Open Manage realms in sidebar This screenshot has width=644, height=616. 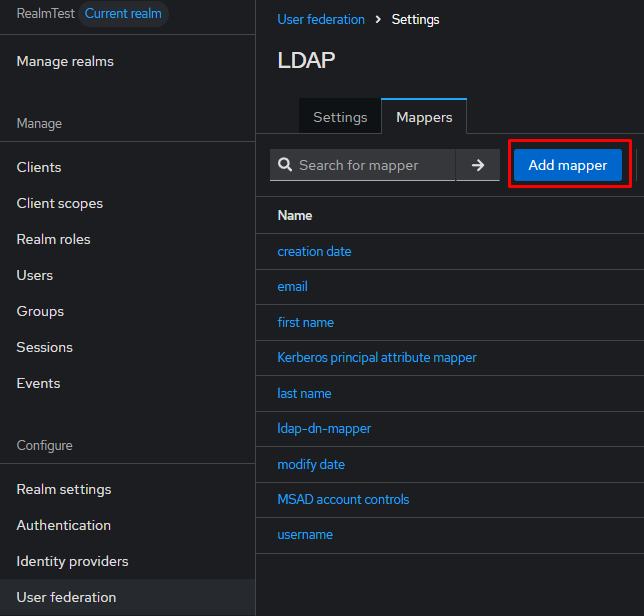[x=65, y=61]
